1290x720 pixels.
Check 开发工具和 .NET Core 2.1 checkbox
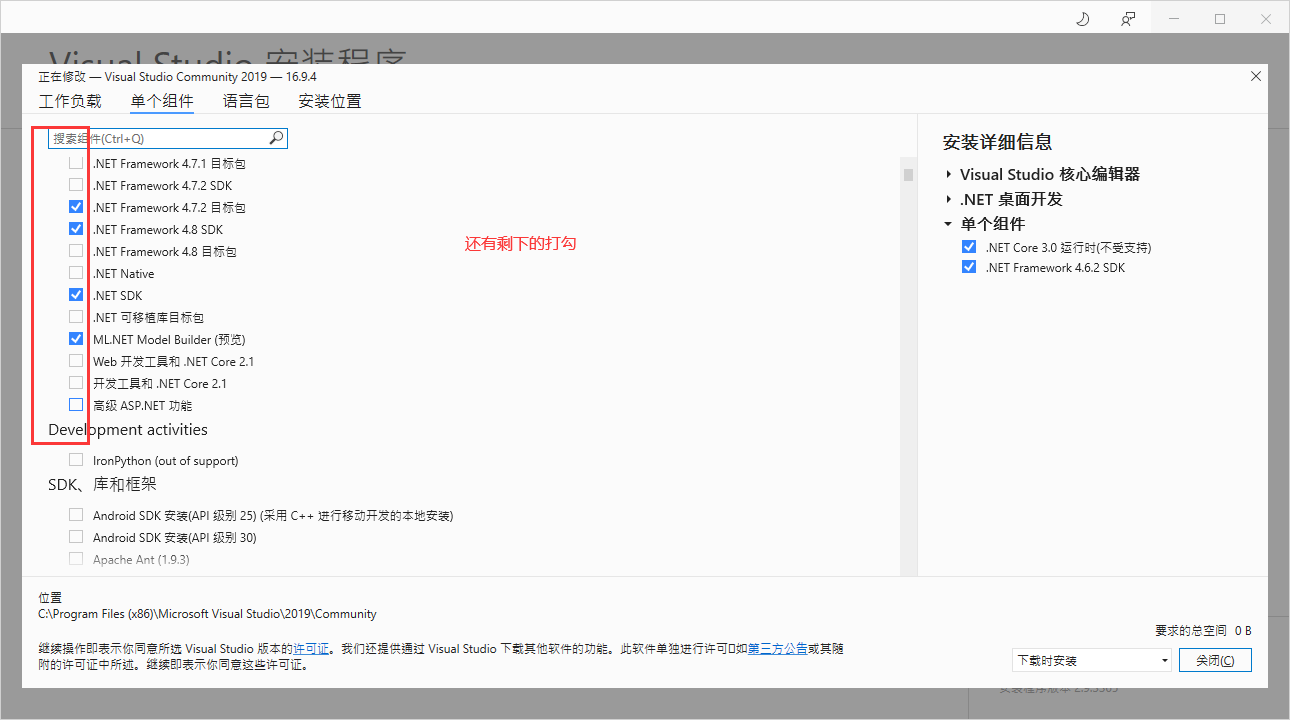(76, 383)
